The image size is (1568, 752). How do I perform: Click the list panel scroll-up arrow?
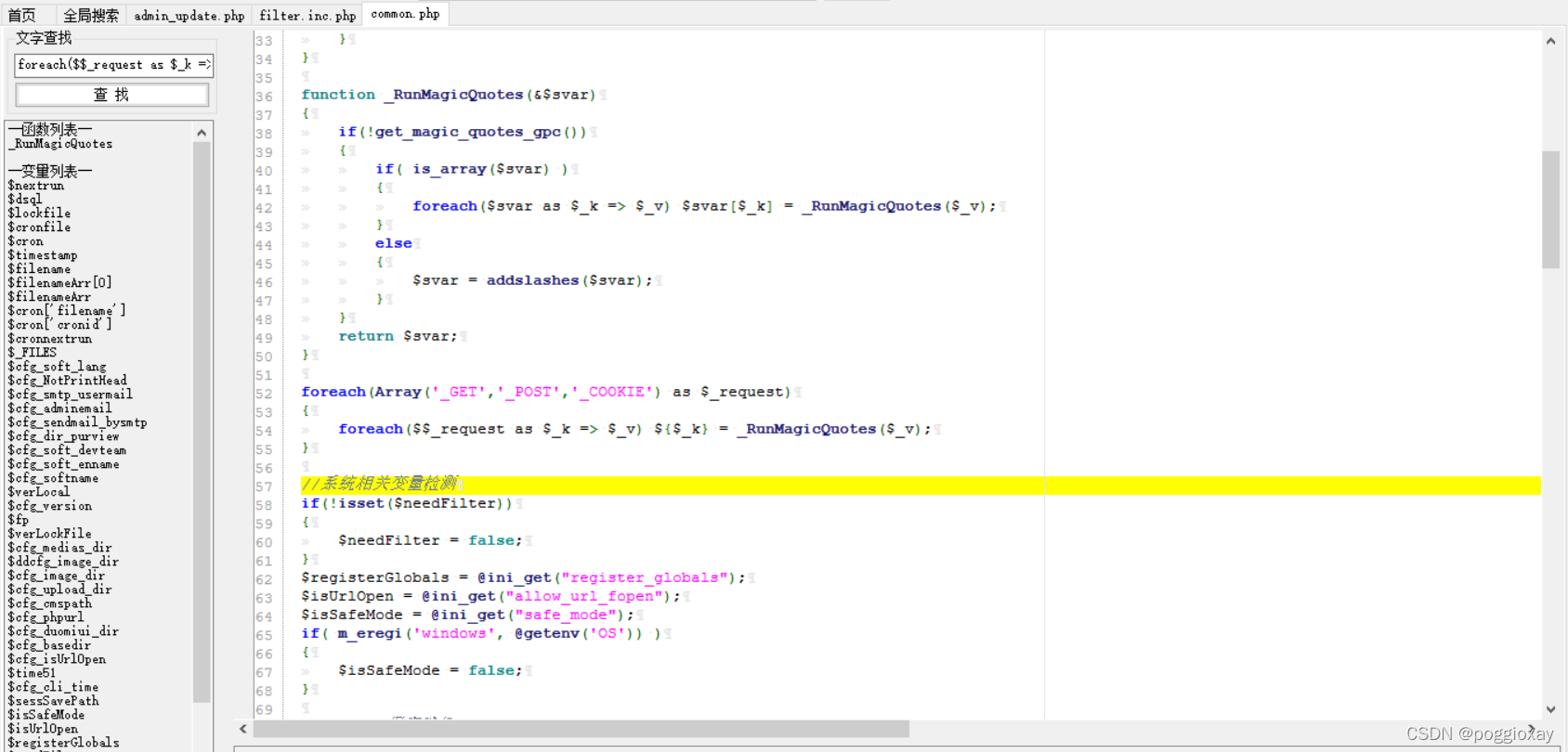202,133
